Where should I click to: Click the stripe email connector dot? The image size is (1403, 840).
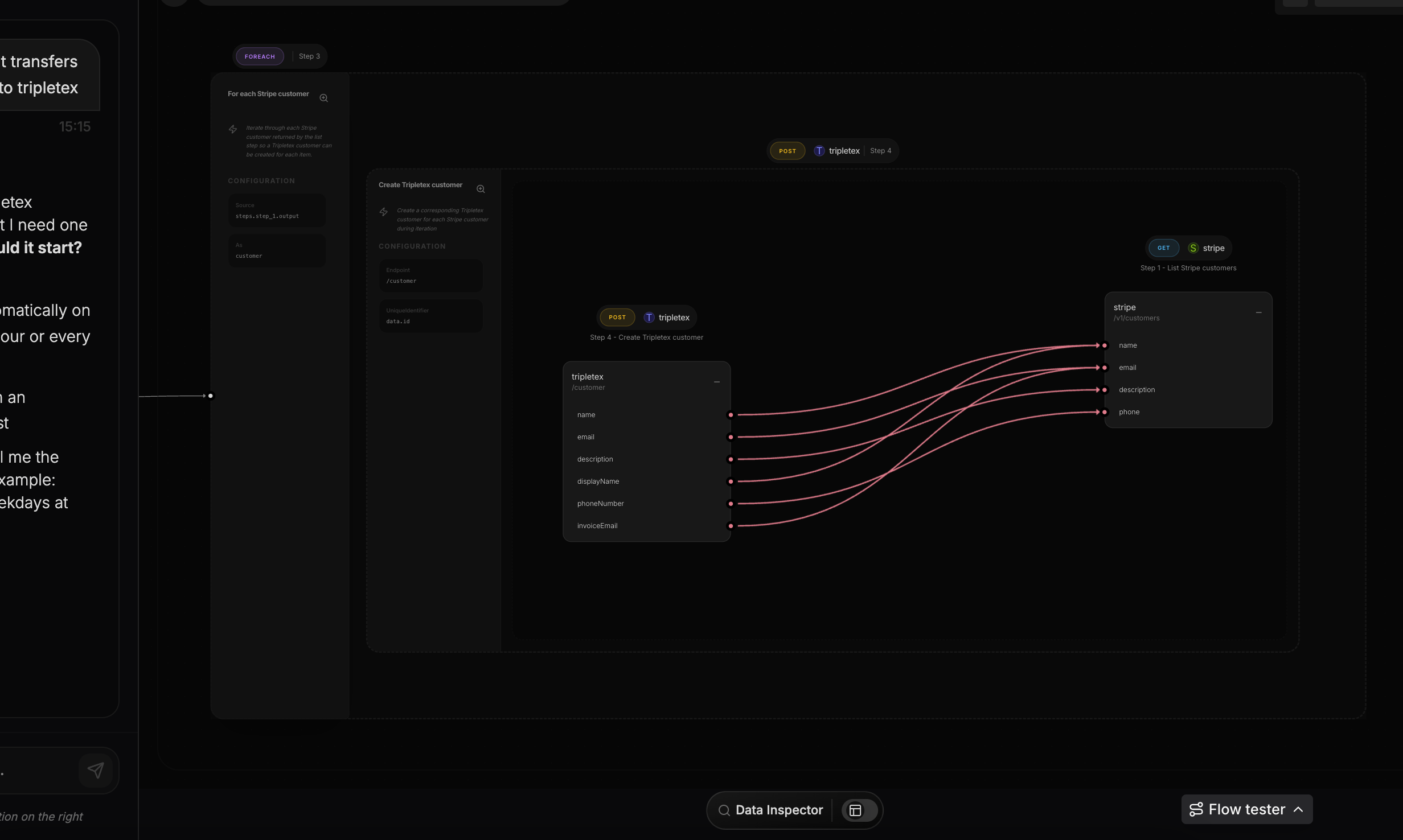(1105, 368)
